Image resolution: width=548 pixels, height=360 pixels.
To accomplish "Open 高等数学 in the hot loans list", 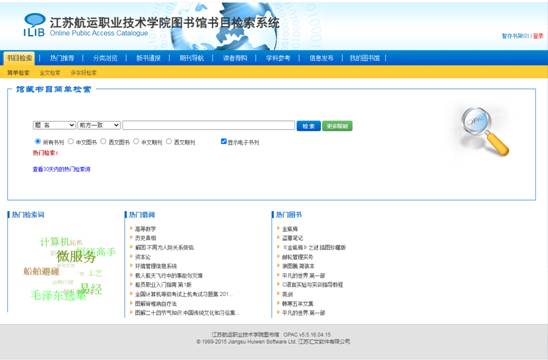I will pos(145,229).
